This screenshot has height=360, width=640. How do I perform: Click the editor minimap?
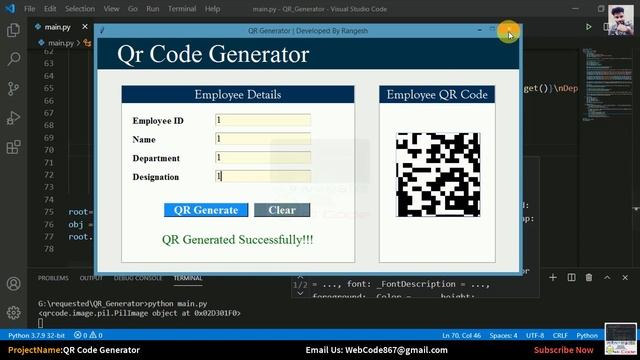(607, 85)
